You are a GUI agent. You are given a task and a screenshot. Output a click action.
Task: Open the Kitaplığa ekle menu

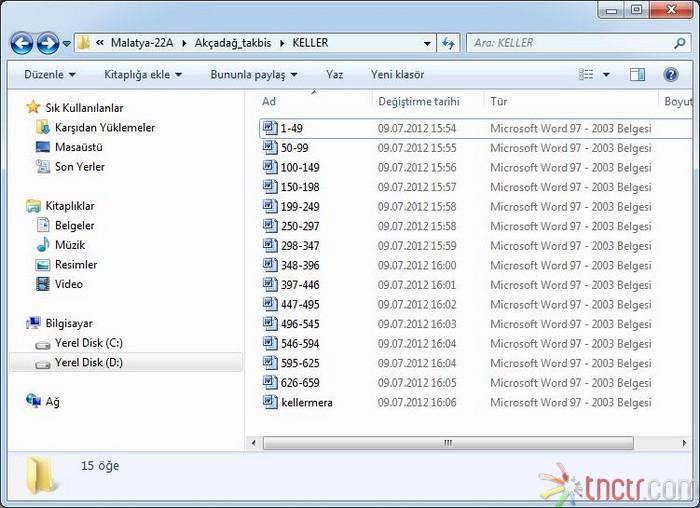tap(143, 75)
